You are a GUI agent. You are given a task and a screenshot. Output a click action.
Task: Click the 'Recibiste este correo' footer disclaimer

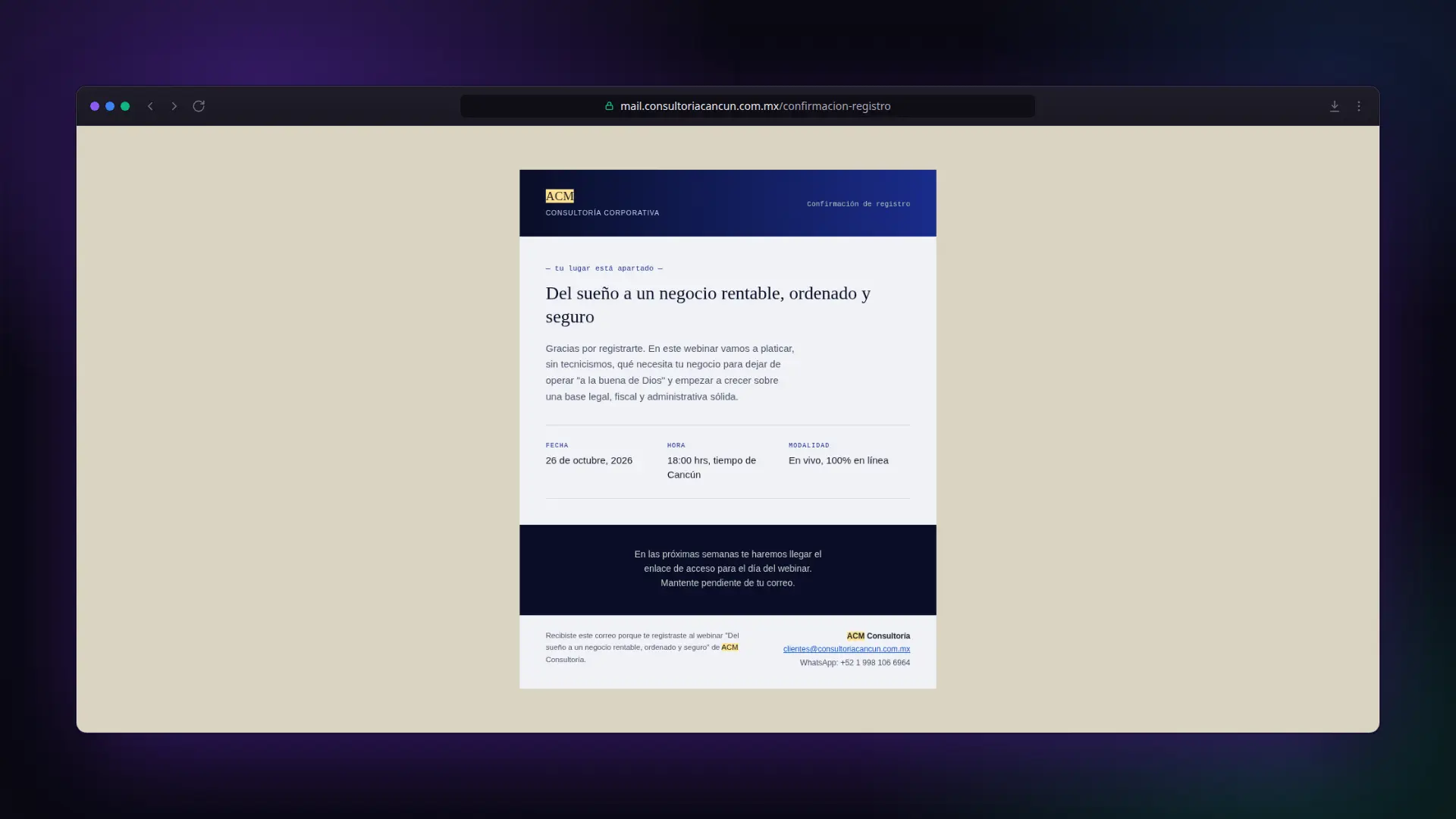coord(642,648)
